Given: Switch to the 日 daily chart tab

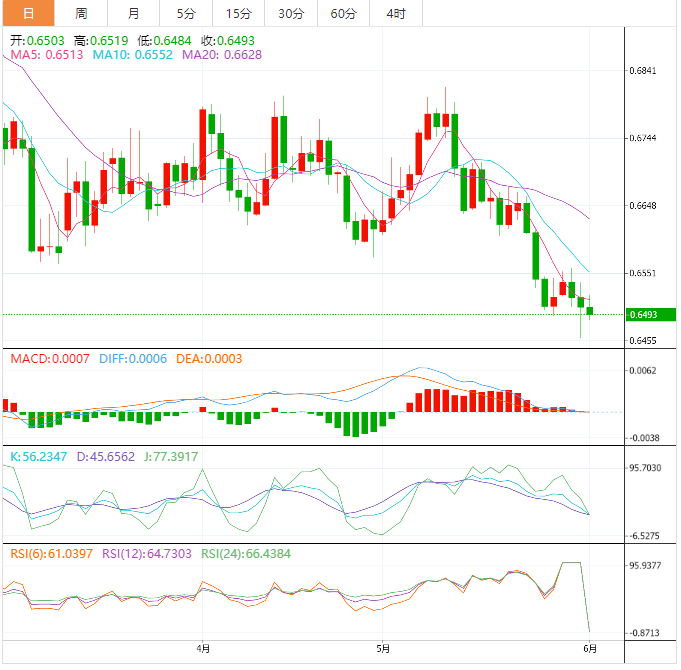Looking at the screenshot, I should 27,13.
